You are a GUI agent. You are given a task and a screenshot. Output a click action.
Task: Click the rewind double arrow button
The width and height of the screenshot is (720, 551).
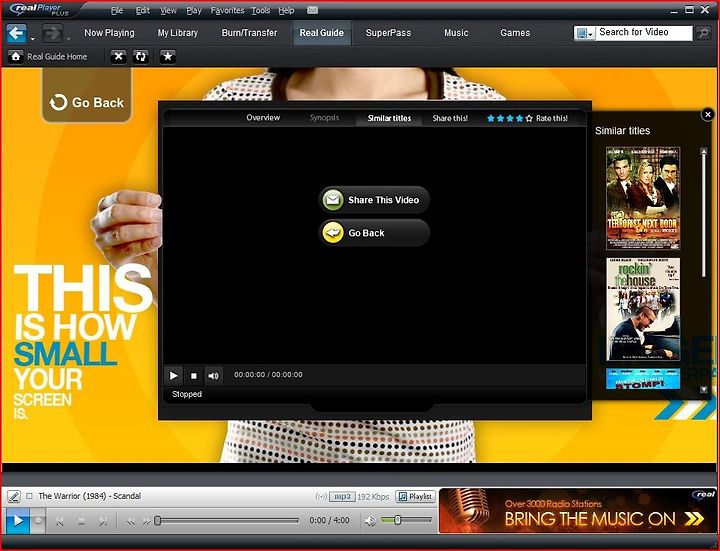coord(131,521)
